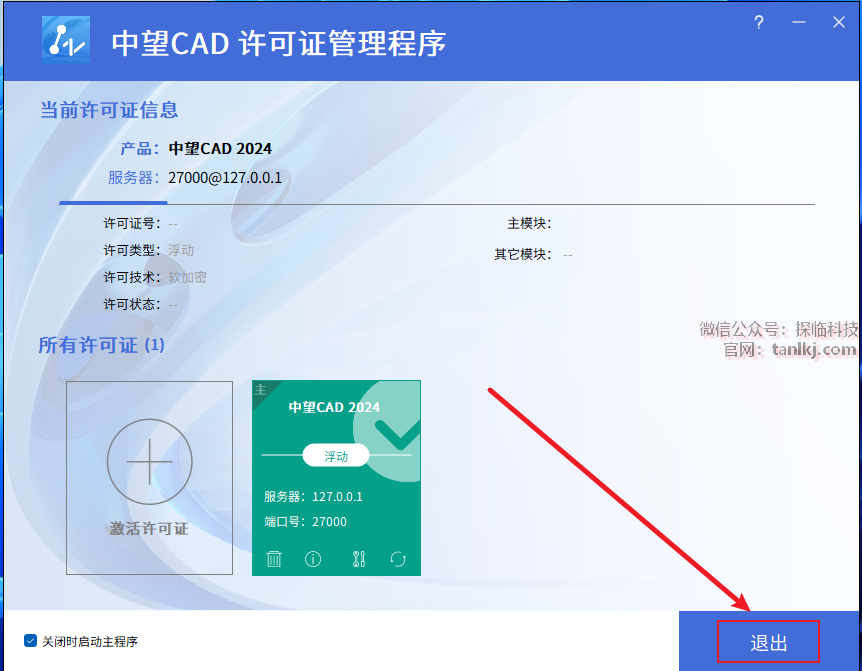Click the 退出 exit button
The height and width of the screenshot is (671, 862).
[769, 642]
